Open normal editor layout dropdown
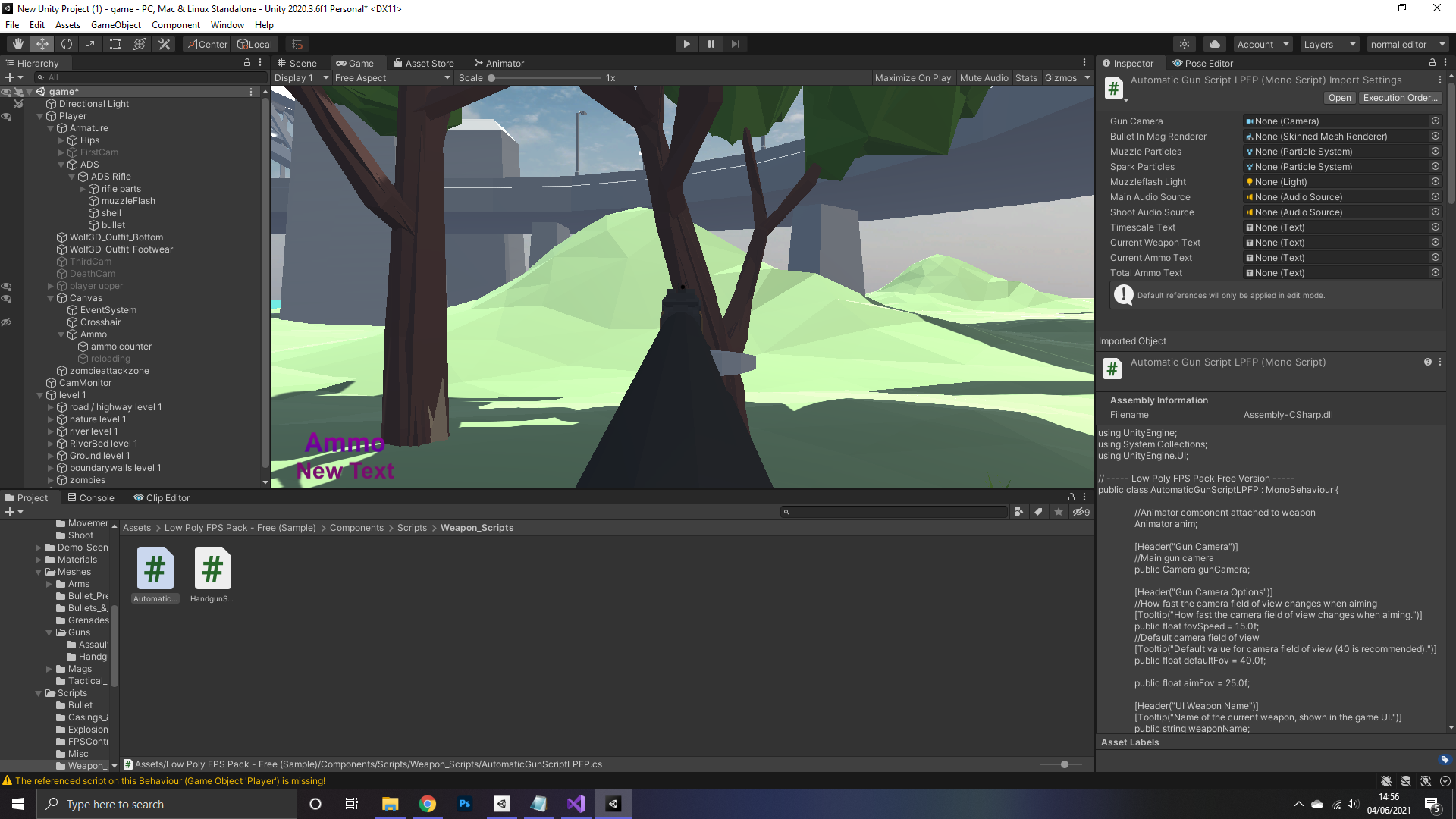Screen dimensions: 1456x819 (x=1407, y=44)
